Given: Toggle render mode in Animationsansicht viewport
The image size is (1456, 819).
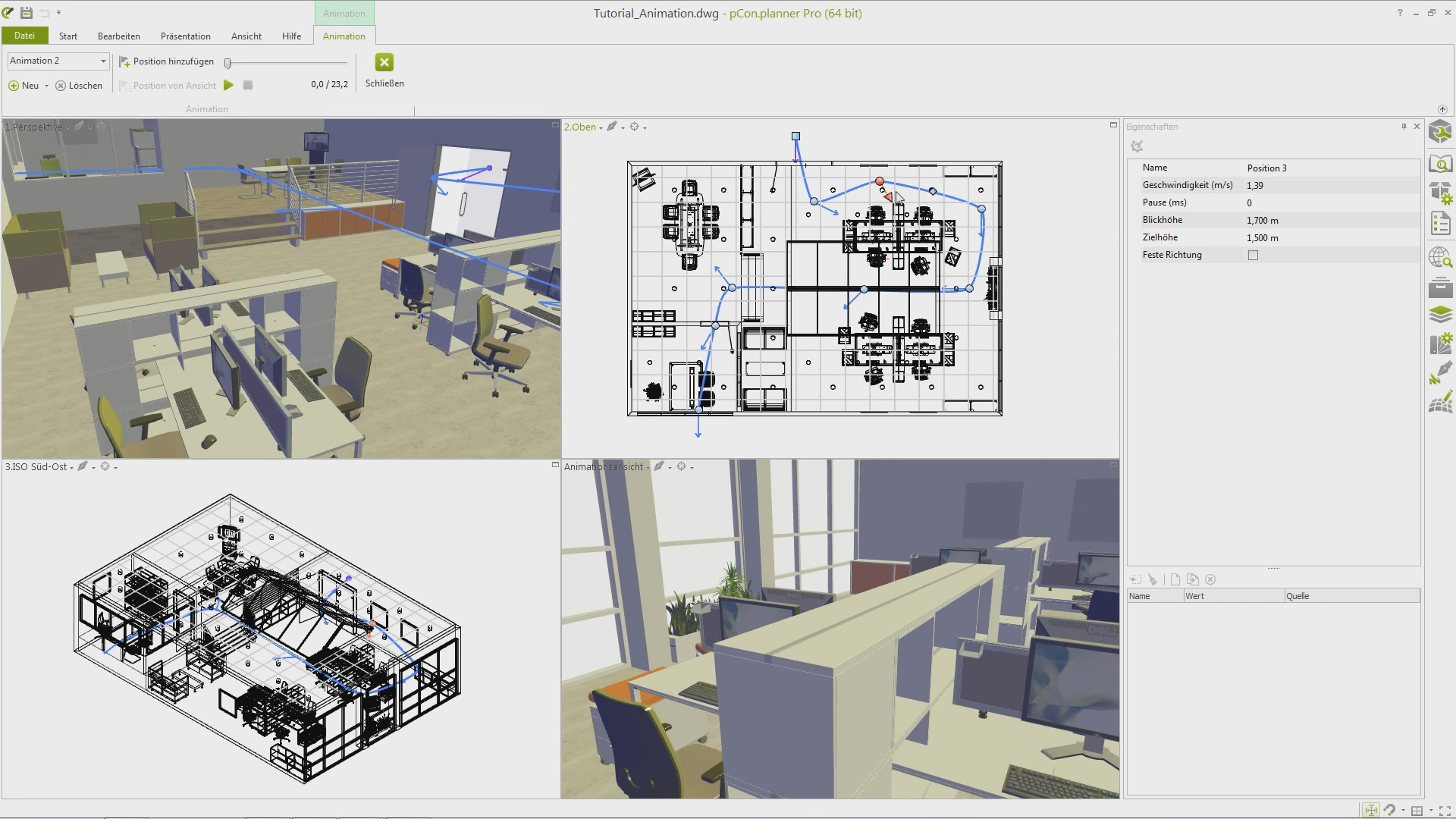Looking at the screenshot, I should point(661,466).
